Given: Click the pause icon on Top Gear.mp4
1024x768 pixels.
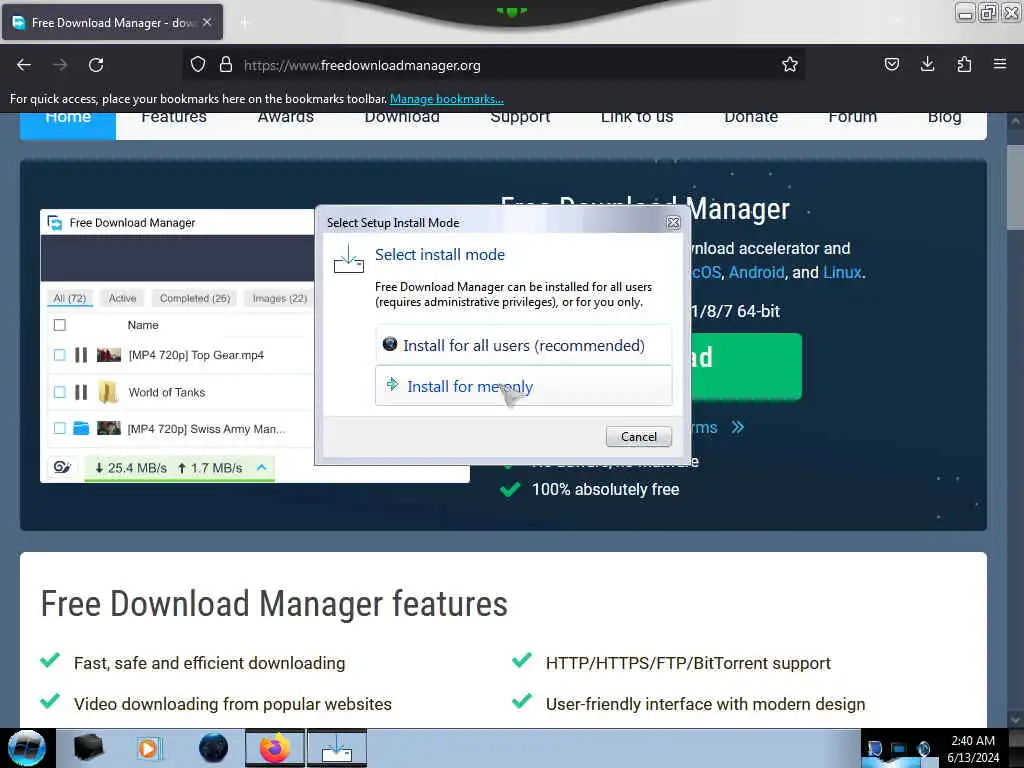Looking at the screenshot, I should [81, 355].
